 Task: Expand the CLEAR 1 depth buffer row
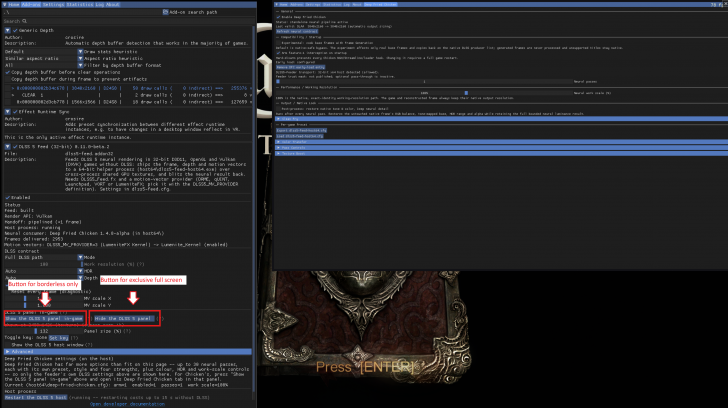(x=13, y=95)
